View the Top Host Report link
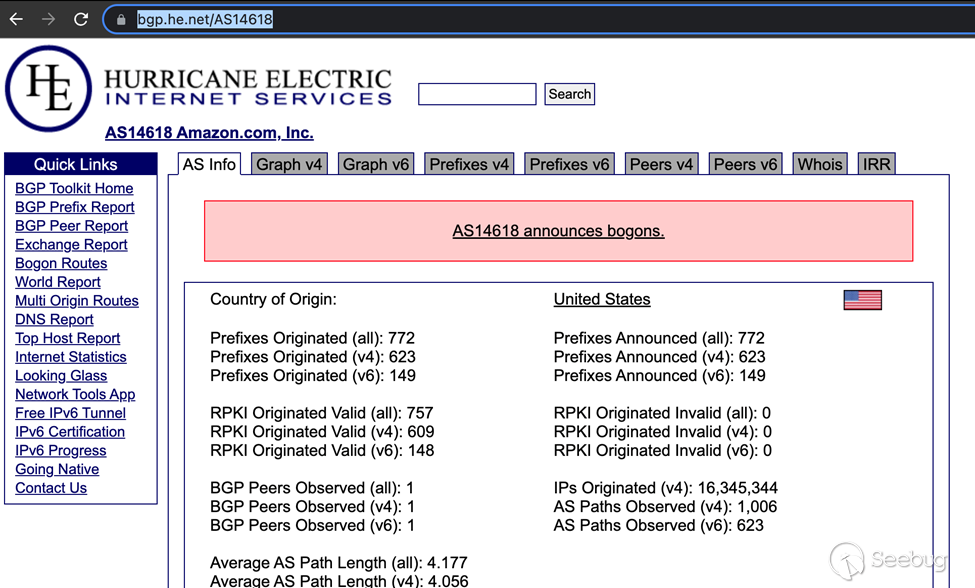 (x=68, y=338)
